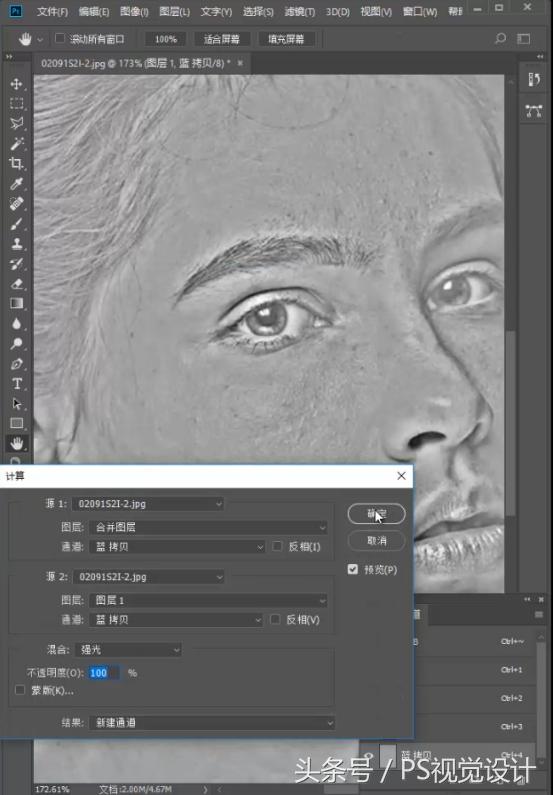Enable the 蒙版(K) mask checkbox

coord(20,690)
